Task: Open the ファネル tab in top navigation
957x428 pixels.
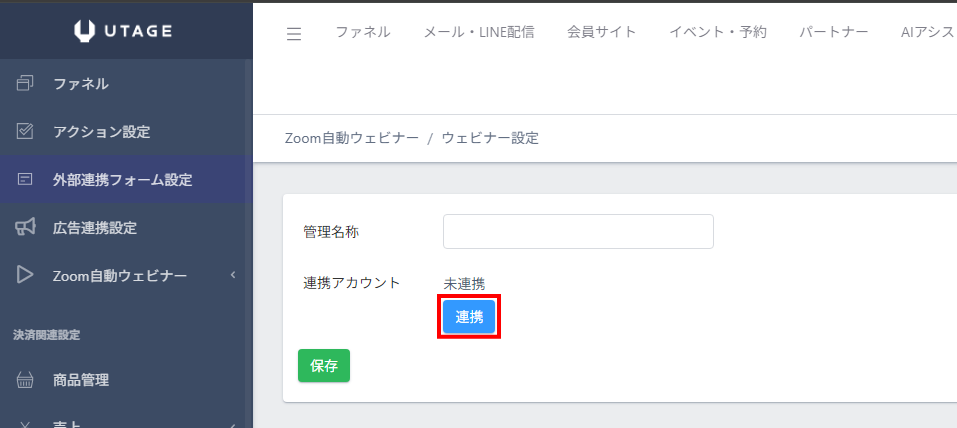Action: pyautogui.click(x=363, y=32)
